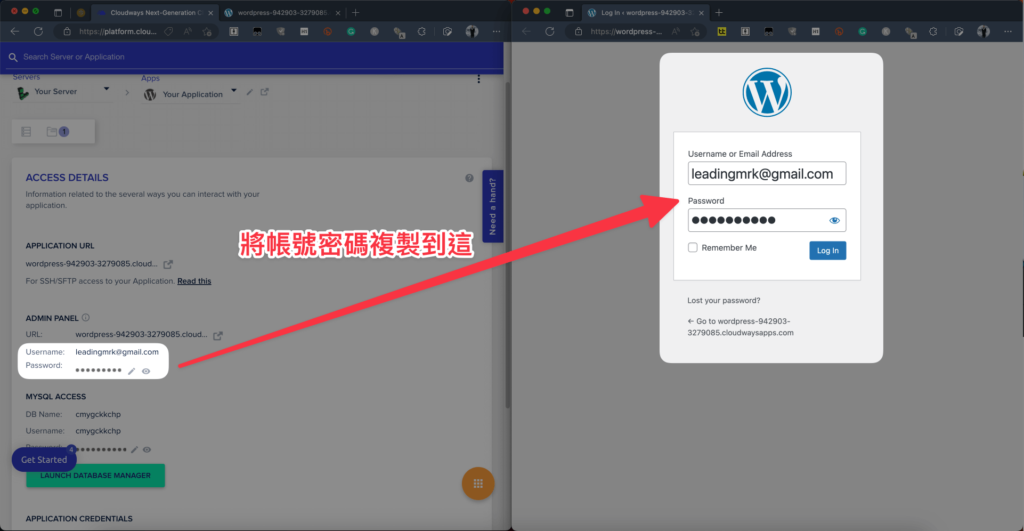Open a new tab in Cloudways window
The width and height of the screenshot is (1024, 531).
356,12
